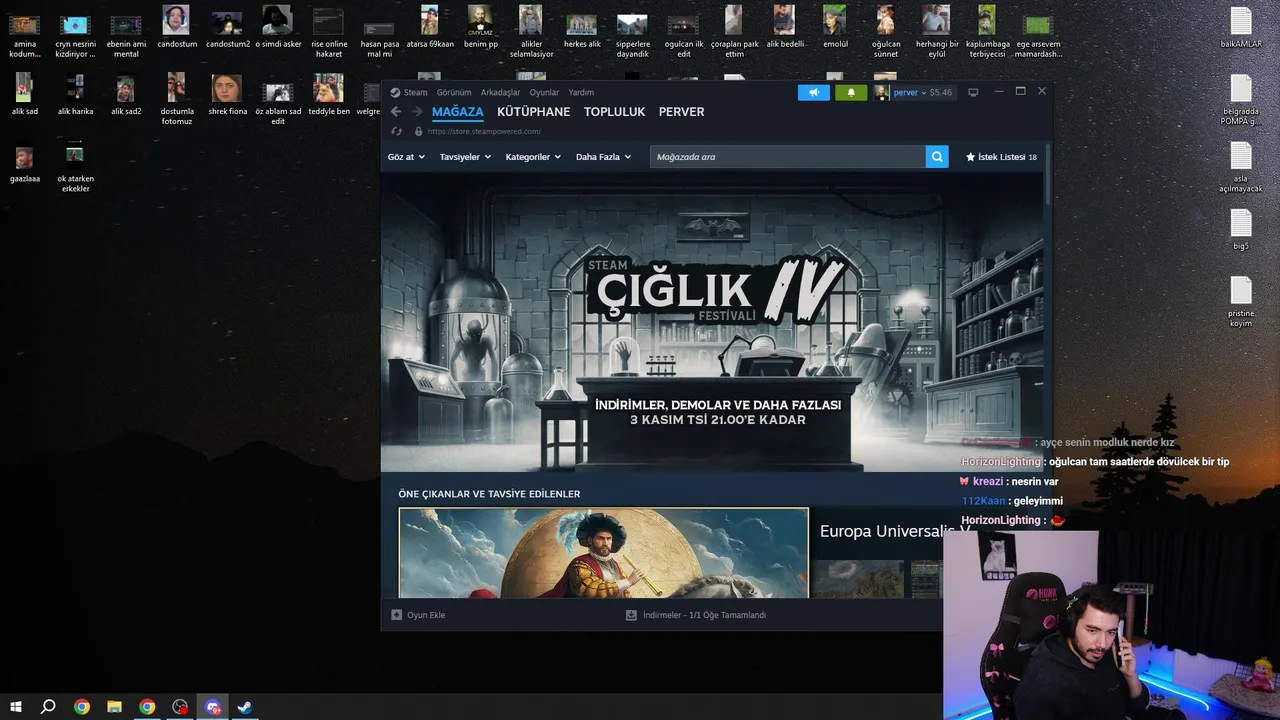Select the 'teddyle ben' desktop image

pos(329,95)
